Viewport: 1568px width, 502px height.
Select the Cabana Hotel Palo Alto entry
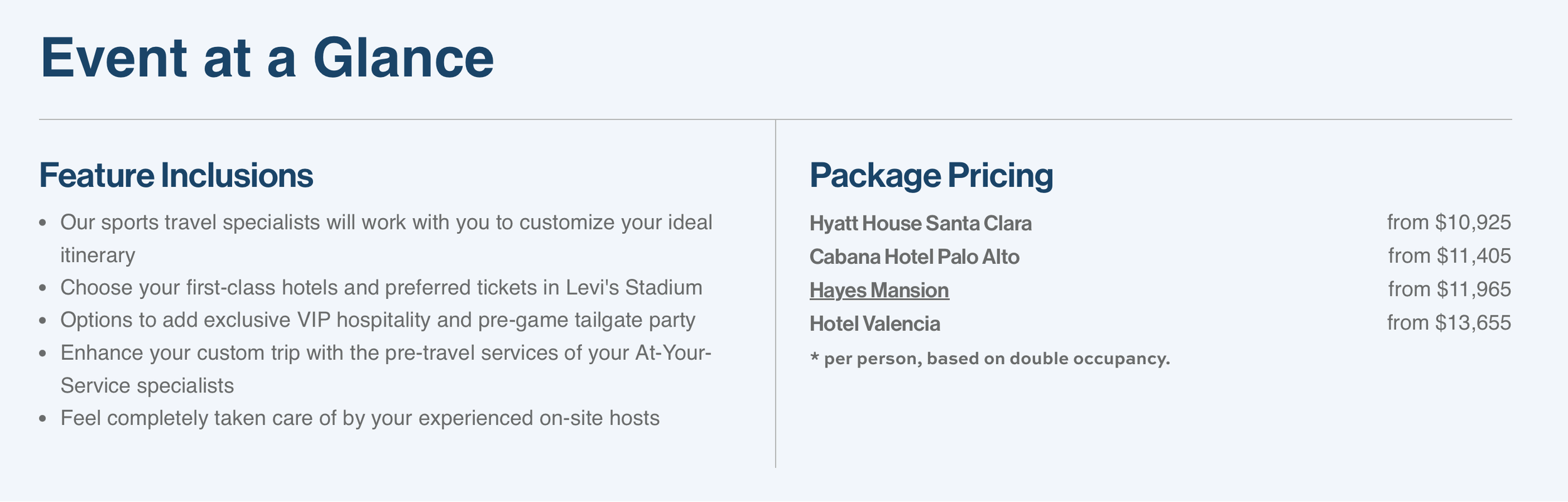click(x=914, y=257)
